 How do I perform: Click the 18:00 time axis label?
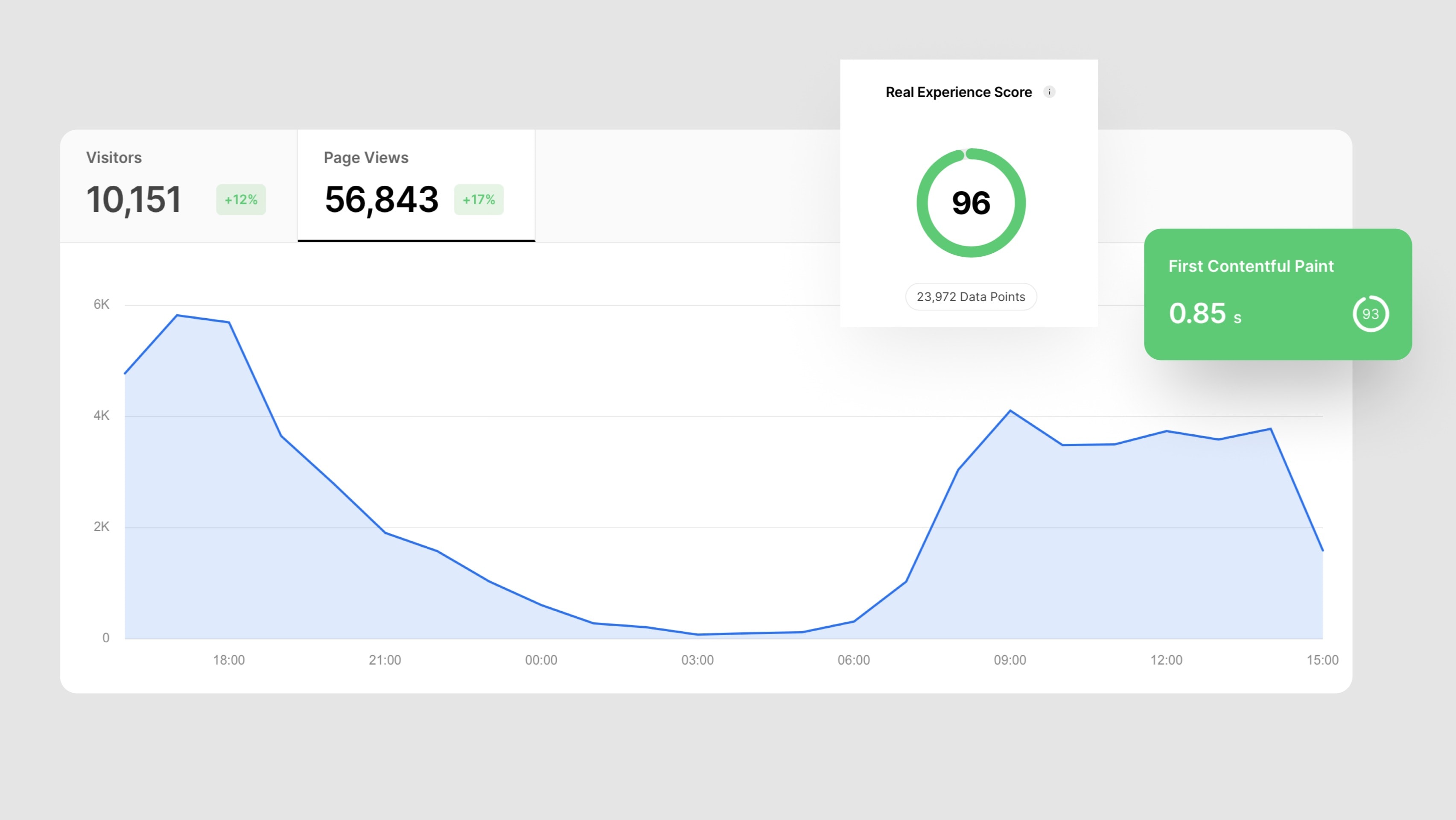(228, 660)
